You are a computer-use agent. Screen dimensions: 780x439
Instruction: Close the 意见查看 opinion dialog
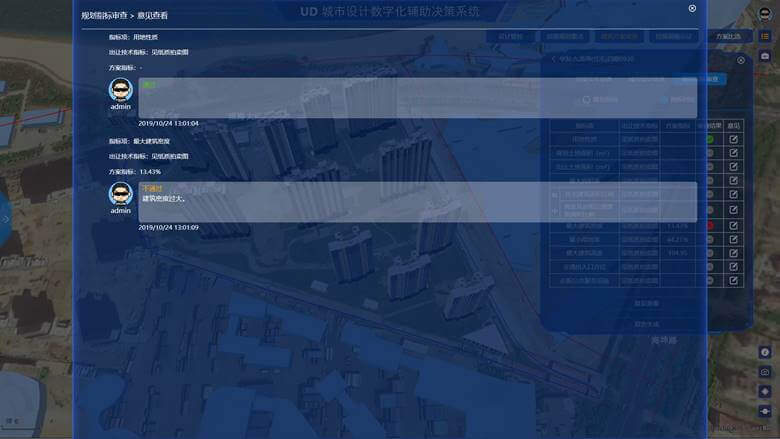[x=692, y=8]
